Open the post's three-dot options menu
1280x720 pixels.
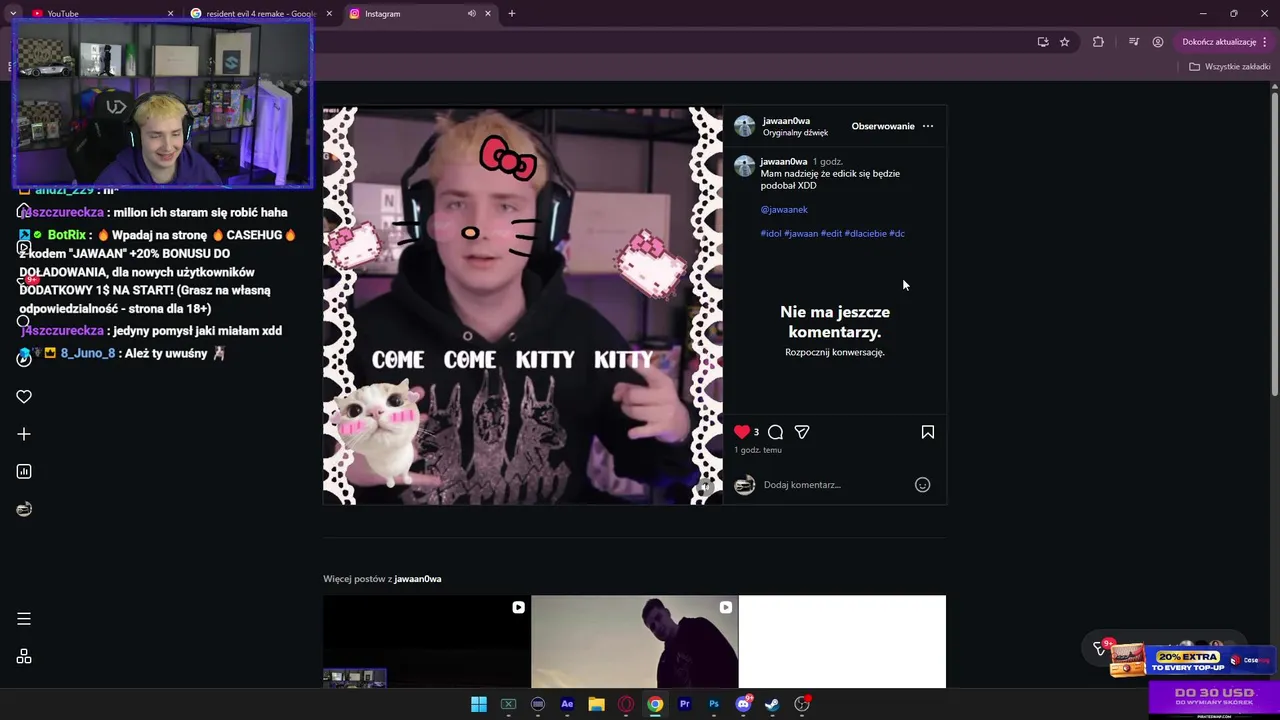(928, 126)
